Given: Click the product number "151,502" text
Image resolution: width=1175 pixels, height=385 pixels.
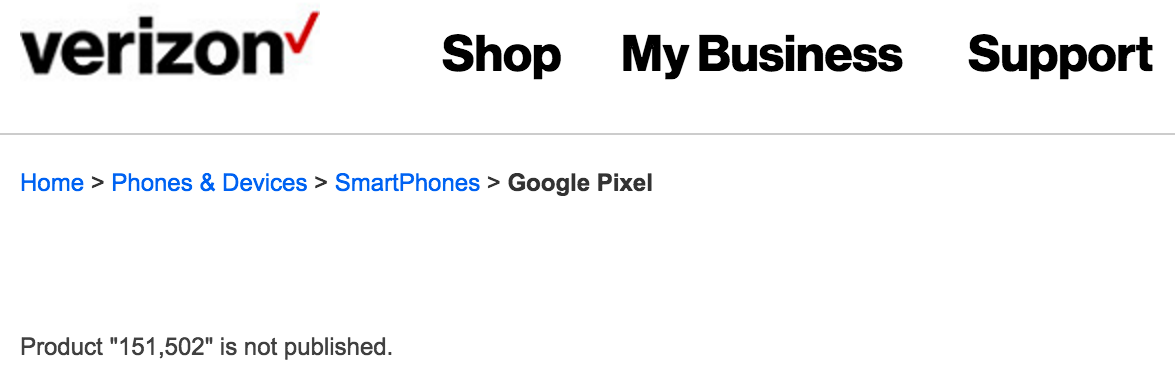Looking at the screenshot, I should coord(161,348).
